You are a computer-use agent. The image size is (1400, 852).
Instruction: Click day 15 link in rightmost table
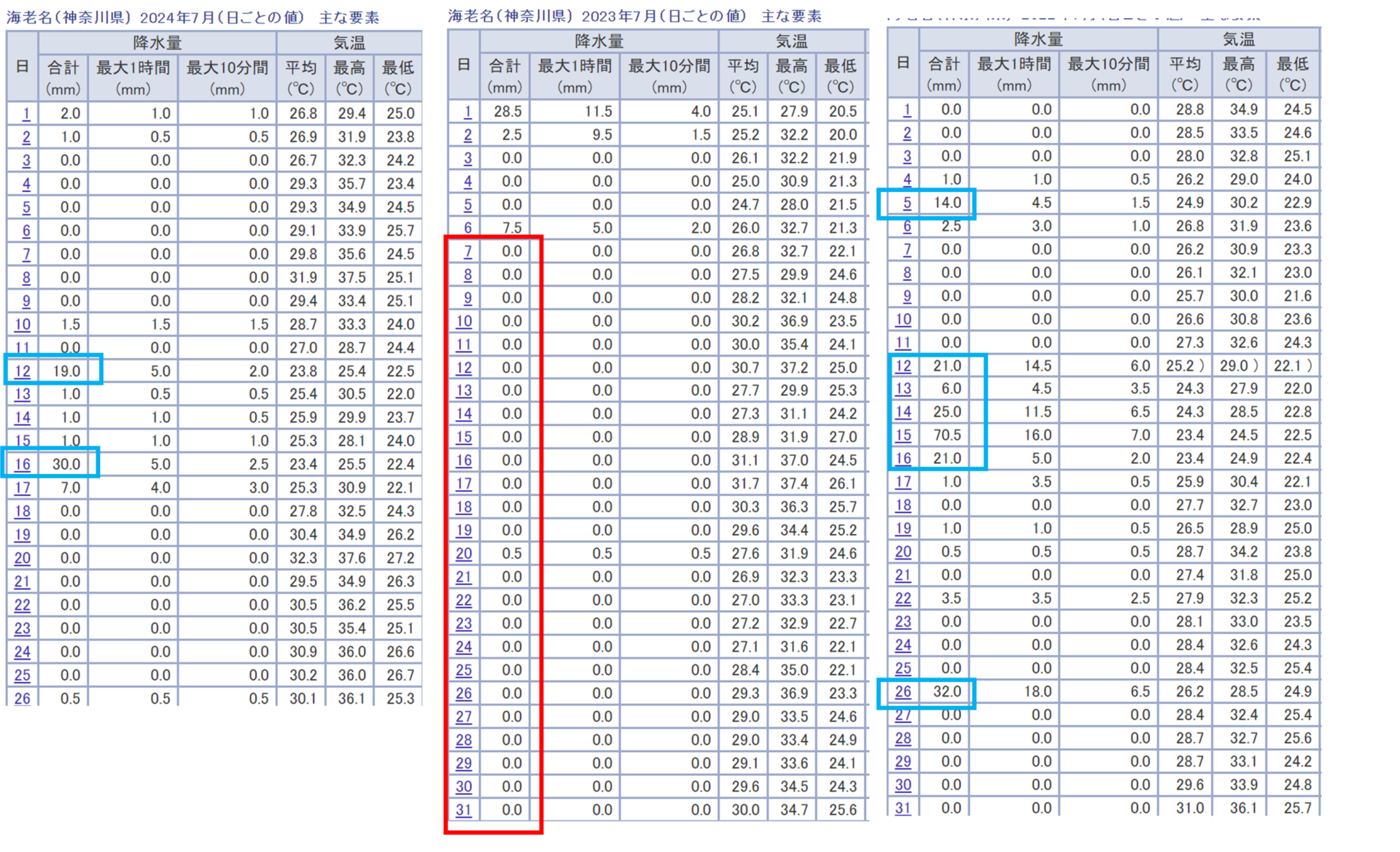(903, 435)
